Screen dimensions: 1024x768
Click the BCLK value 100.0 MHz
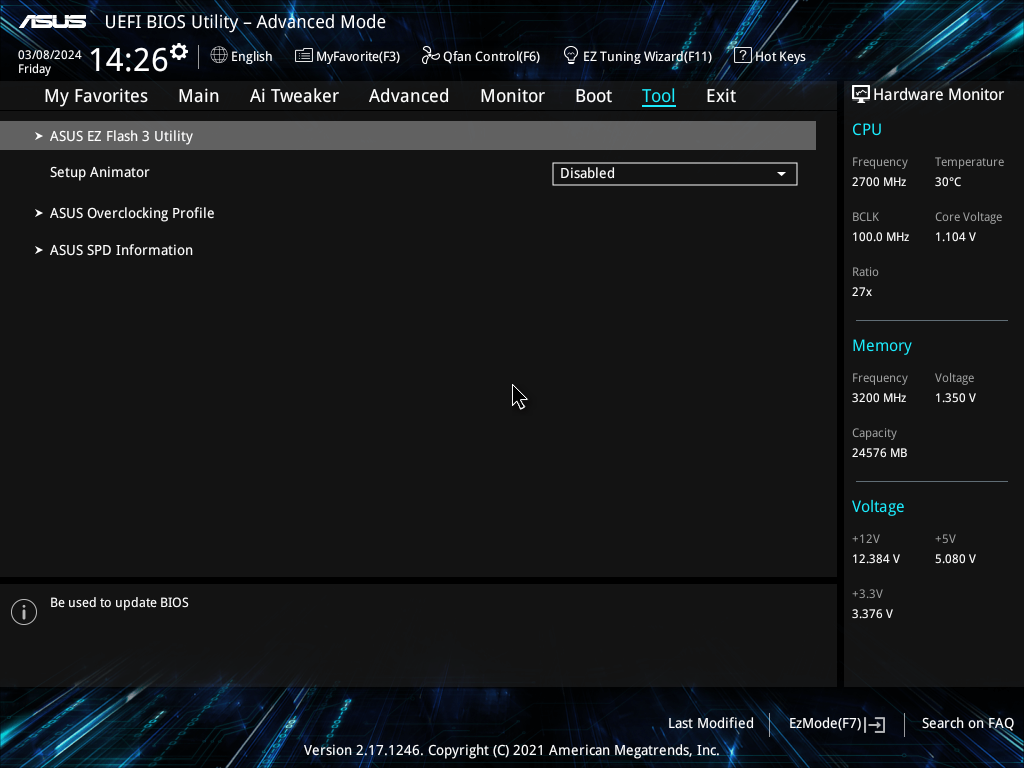coord(880,237)
